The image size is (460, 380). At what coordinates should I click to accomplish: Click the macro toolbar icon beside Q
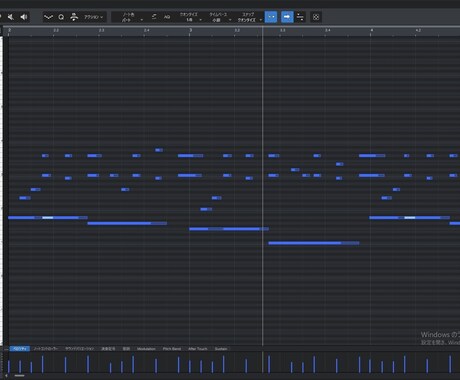pyautogui.click(x=74, y=17)
